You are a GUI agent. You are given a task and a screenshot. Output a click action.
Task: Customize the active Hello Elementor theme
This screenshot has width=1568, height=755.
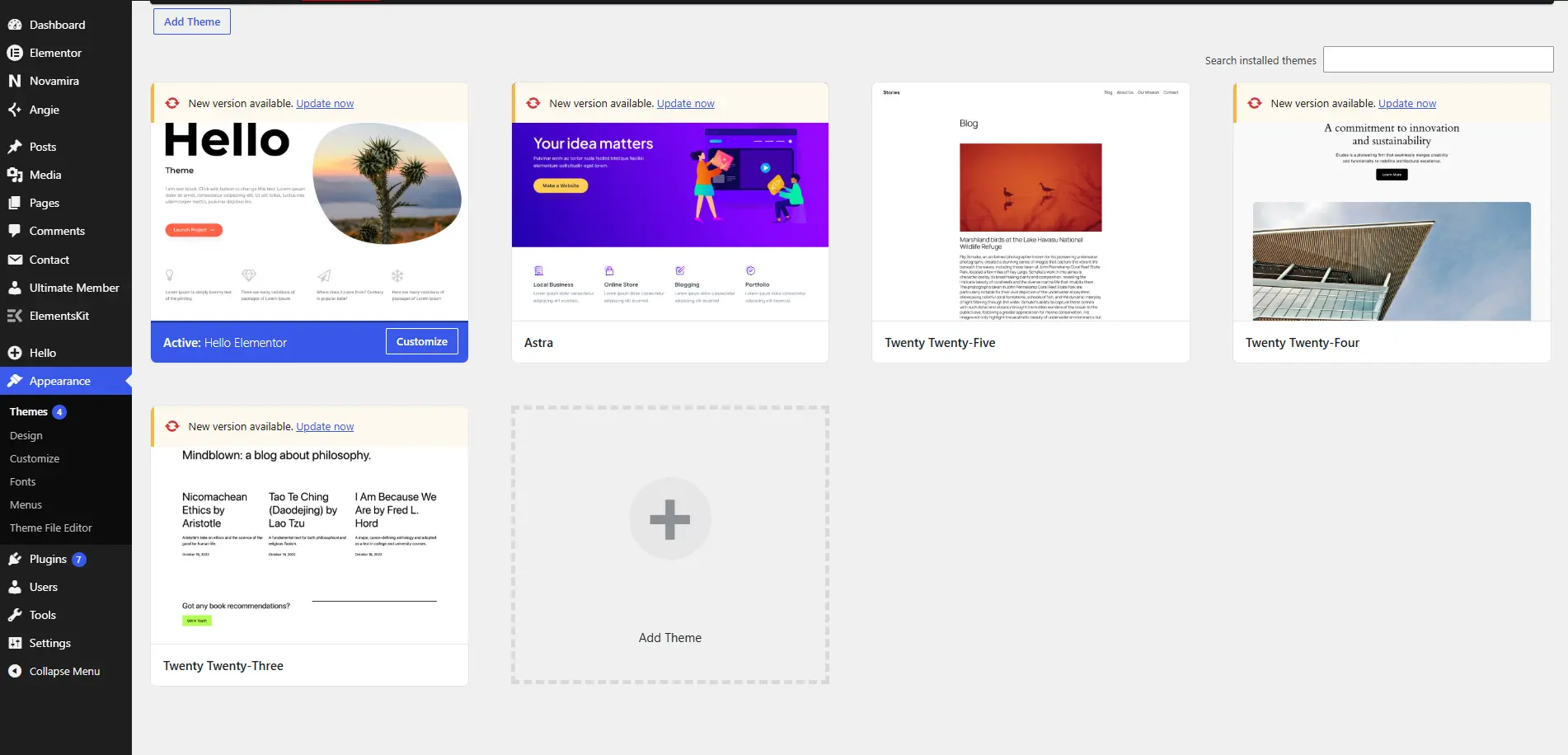tap(422, 341)
